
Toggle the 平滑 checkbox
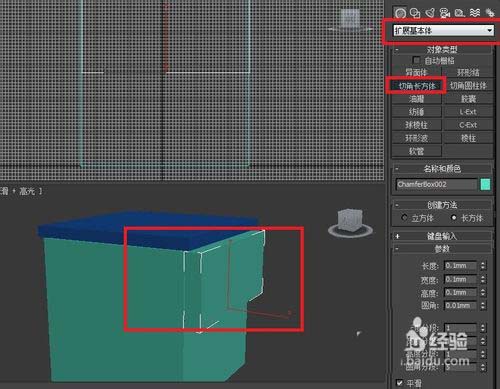[x=399, y=382]
